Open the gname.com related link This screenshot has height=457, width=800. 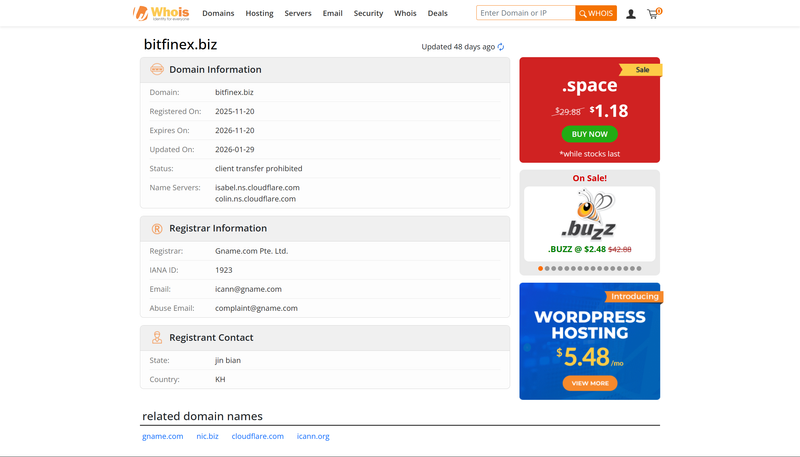(162, 436)
